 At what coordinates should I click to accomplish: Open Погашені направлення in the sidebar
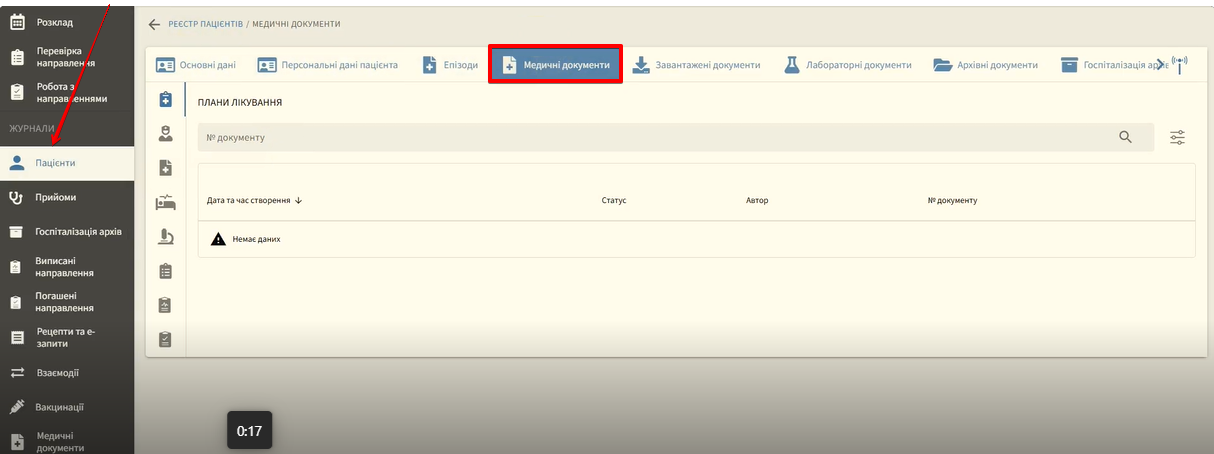67,302
